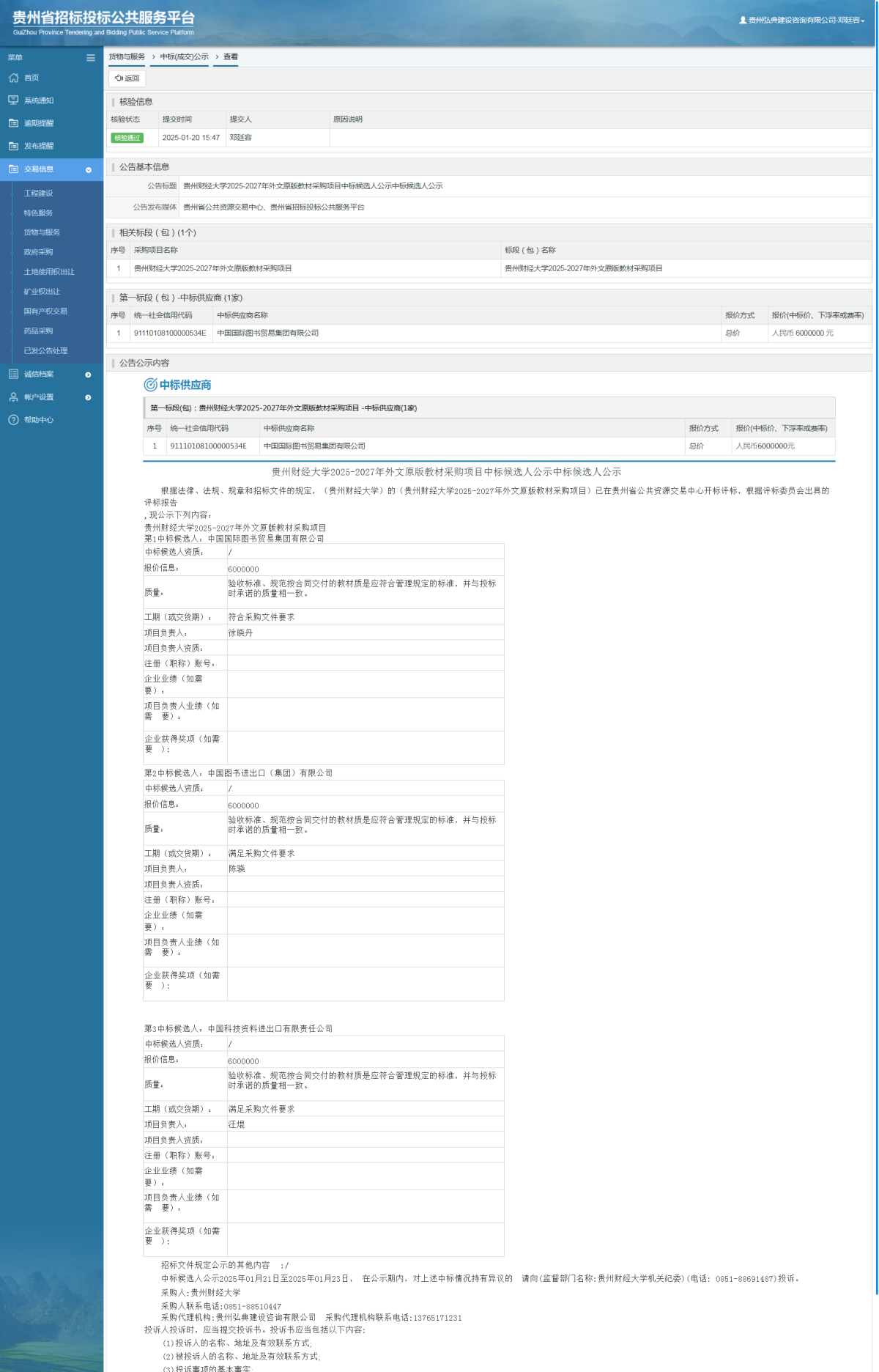The width and height of the screenshot is (879, 1372).
Task: Click the 诚信档案 list icon
Action: [13, 374]
